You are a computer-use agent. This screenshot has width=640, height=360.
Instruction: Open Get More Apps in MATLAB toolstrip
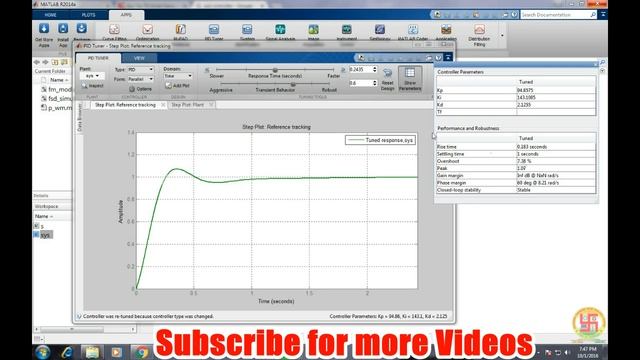tap(44, 34)
